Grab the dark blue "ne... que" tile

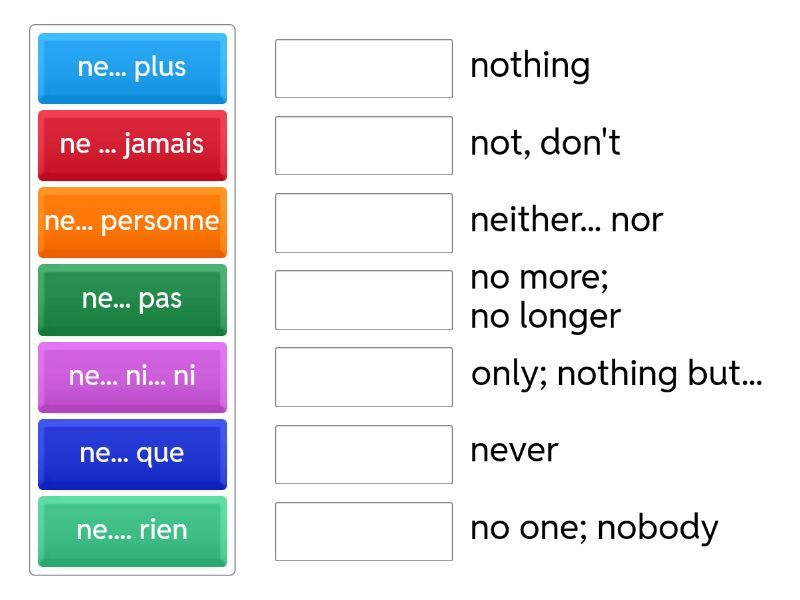(x=132, y=454)
